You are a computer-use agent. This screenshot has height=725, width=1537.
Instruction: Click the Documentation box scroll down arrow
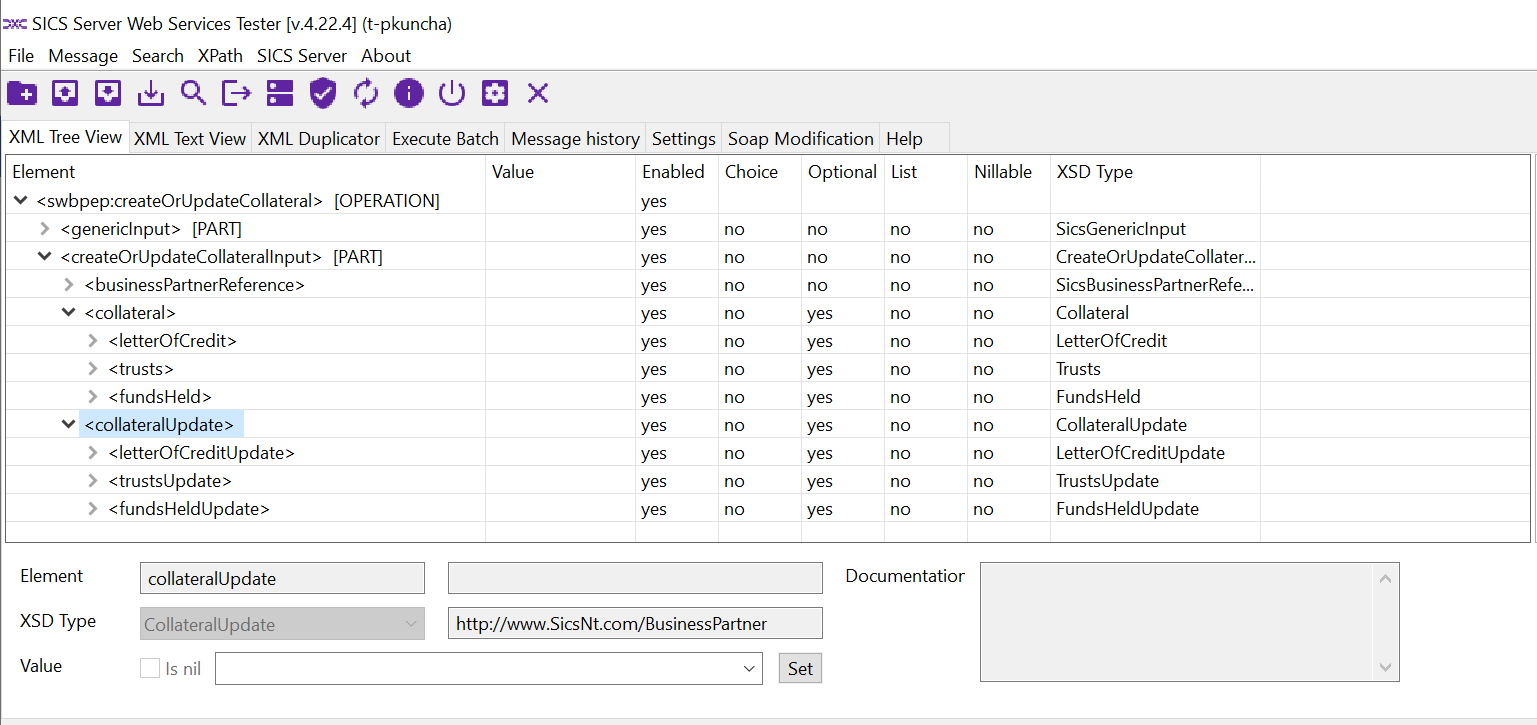[x=1385, y=667]
